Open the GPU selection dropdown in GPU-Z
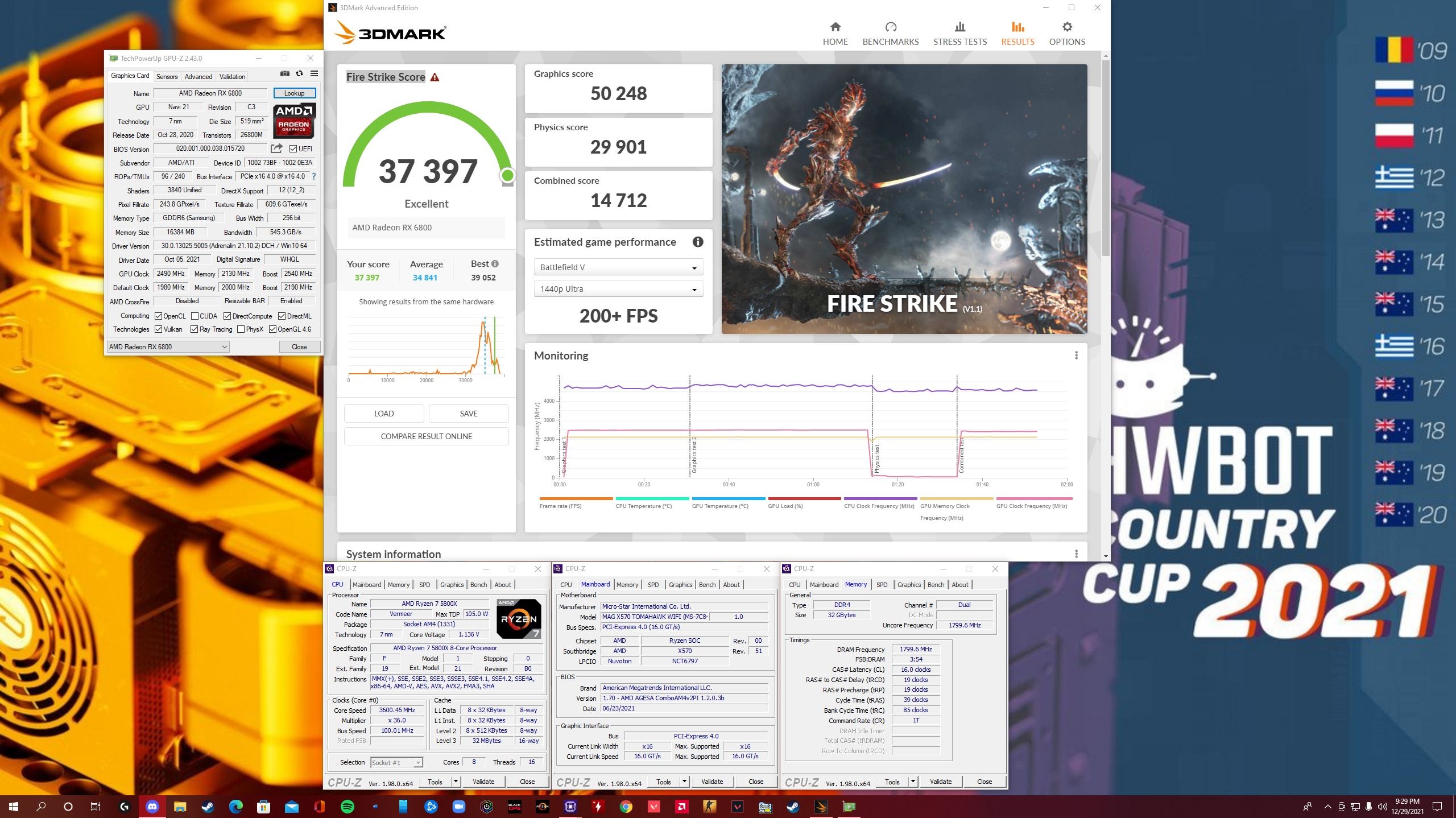Screen dimensions: 1456x818 coord(168,347)
